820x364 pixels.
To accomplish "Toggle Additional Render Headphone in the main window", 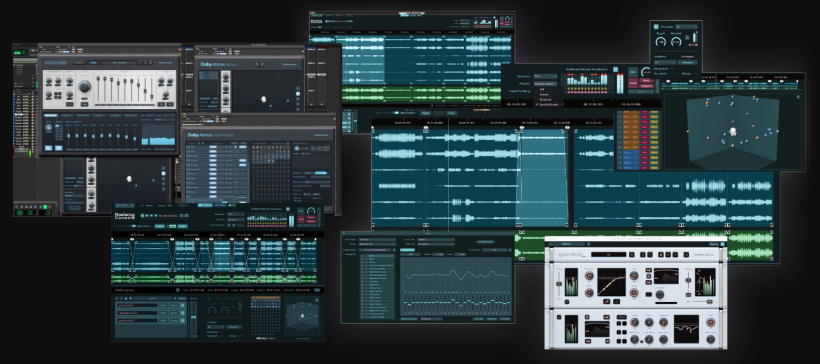I will pyautogui.click(x=616, y=70).
